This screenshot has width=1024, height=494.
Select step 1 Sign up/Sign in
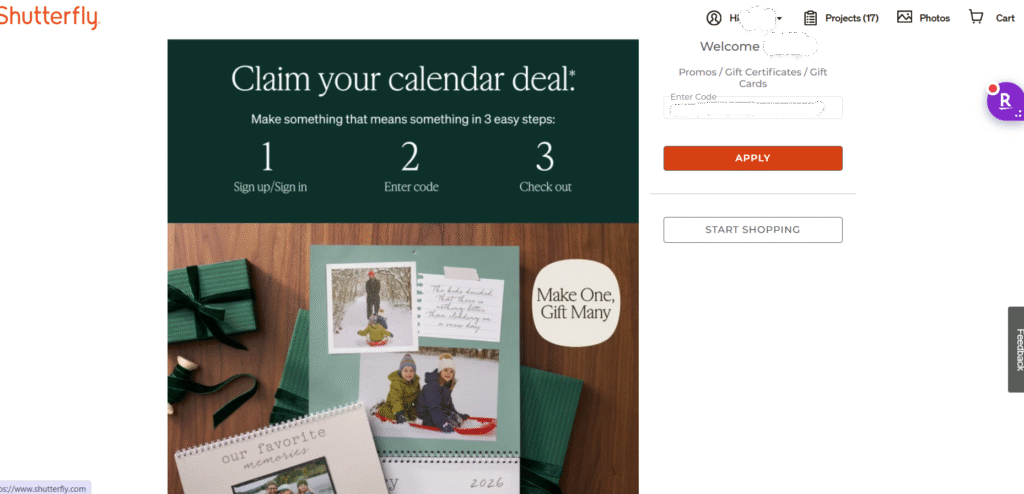270,168
